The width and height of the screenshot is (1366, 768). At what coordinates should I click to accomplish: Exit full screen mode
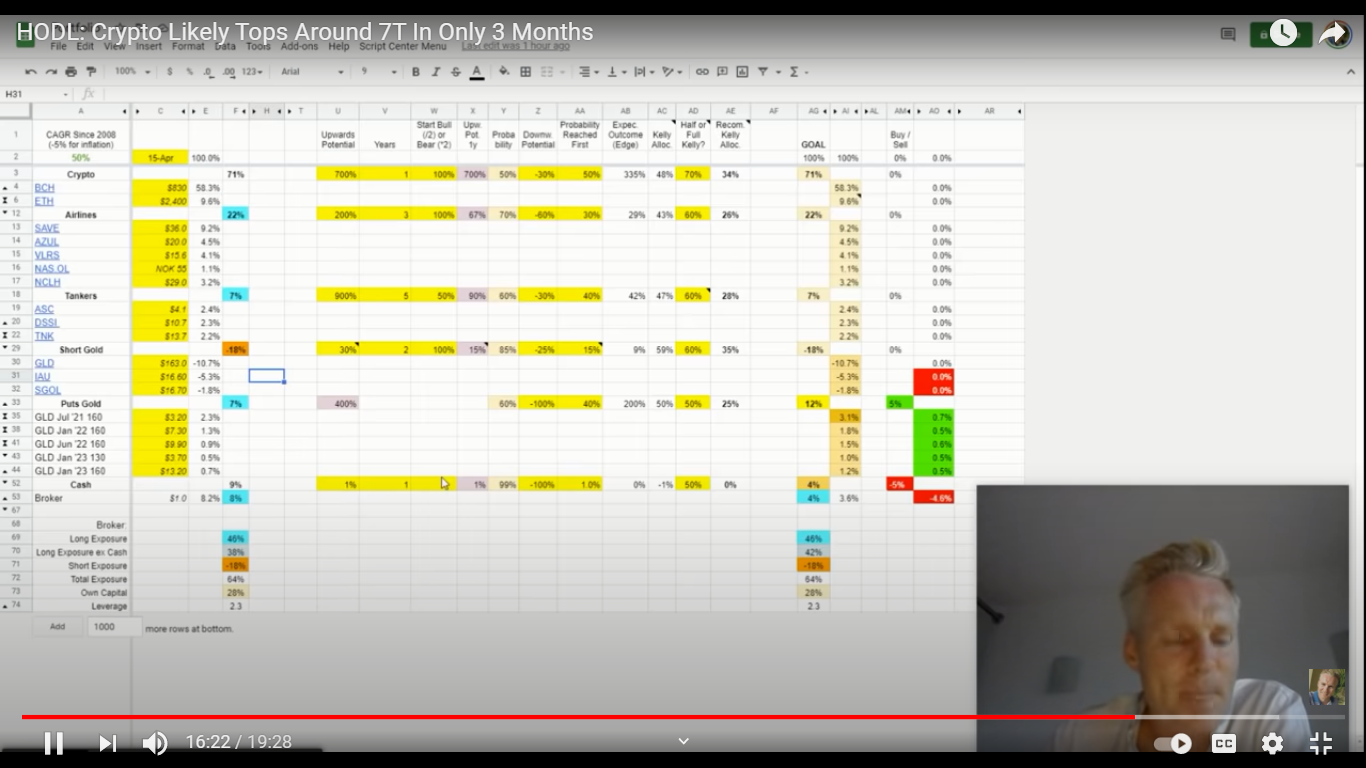(x=1321, y=743)
